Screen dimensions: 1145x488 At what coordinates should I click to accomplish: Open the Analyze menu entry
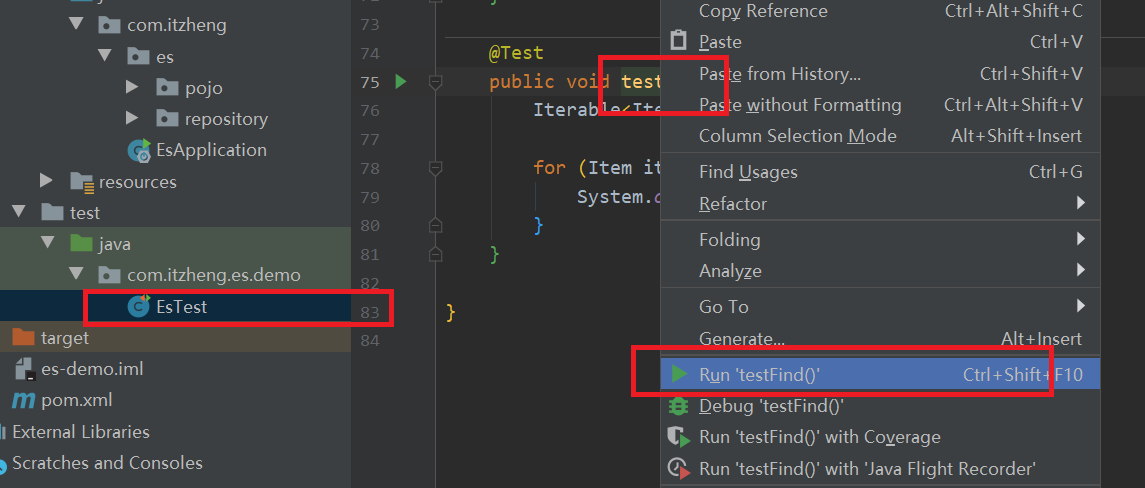(x=881, y=271)
